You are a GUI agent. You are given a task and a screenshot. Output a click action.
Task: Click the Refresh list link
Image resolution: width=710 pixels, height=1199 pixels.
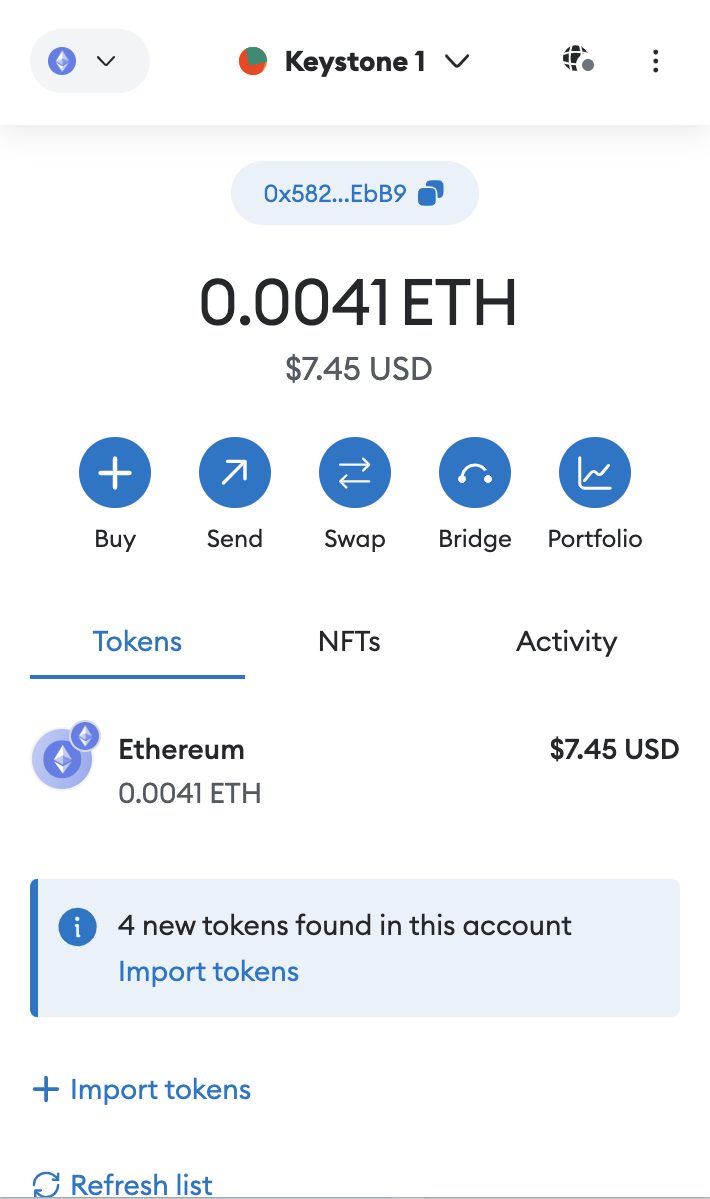141,1185
